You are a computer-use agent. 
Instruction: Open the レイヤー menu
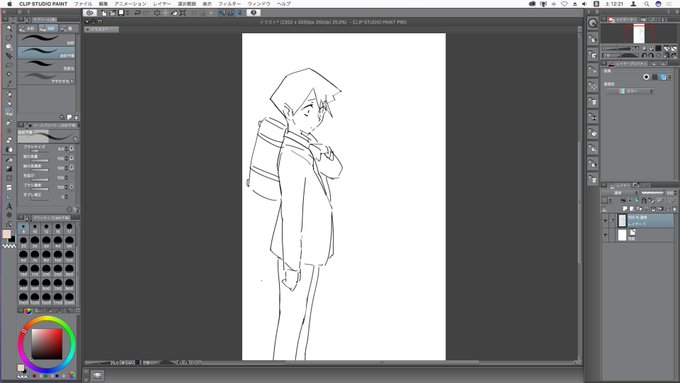pos(162,3)
